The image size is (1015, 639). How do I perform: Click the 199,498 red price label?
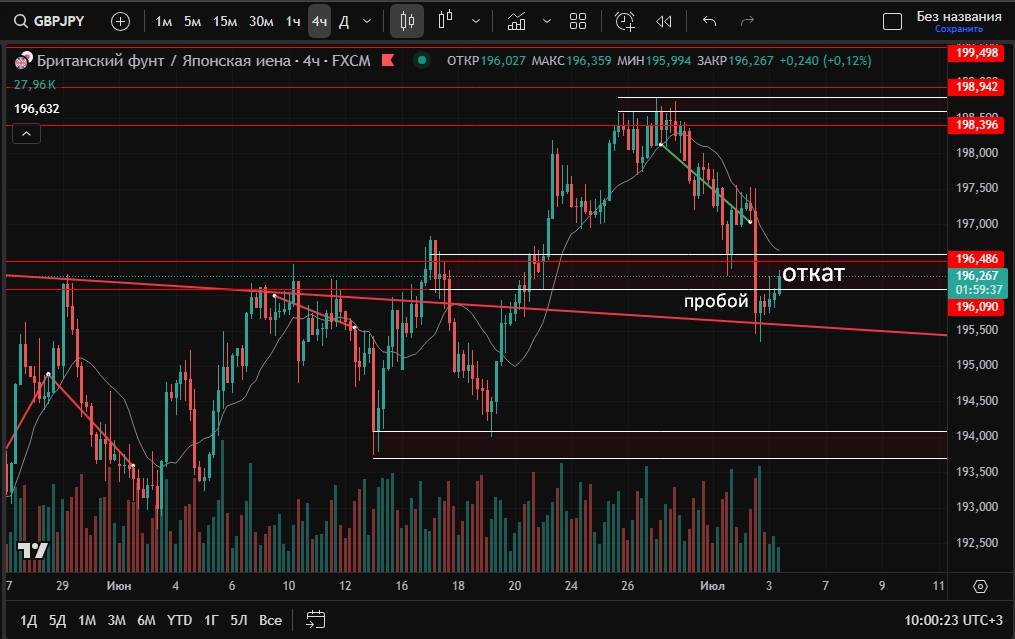[977, 52]
